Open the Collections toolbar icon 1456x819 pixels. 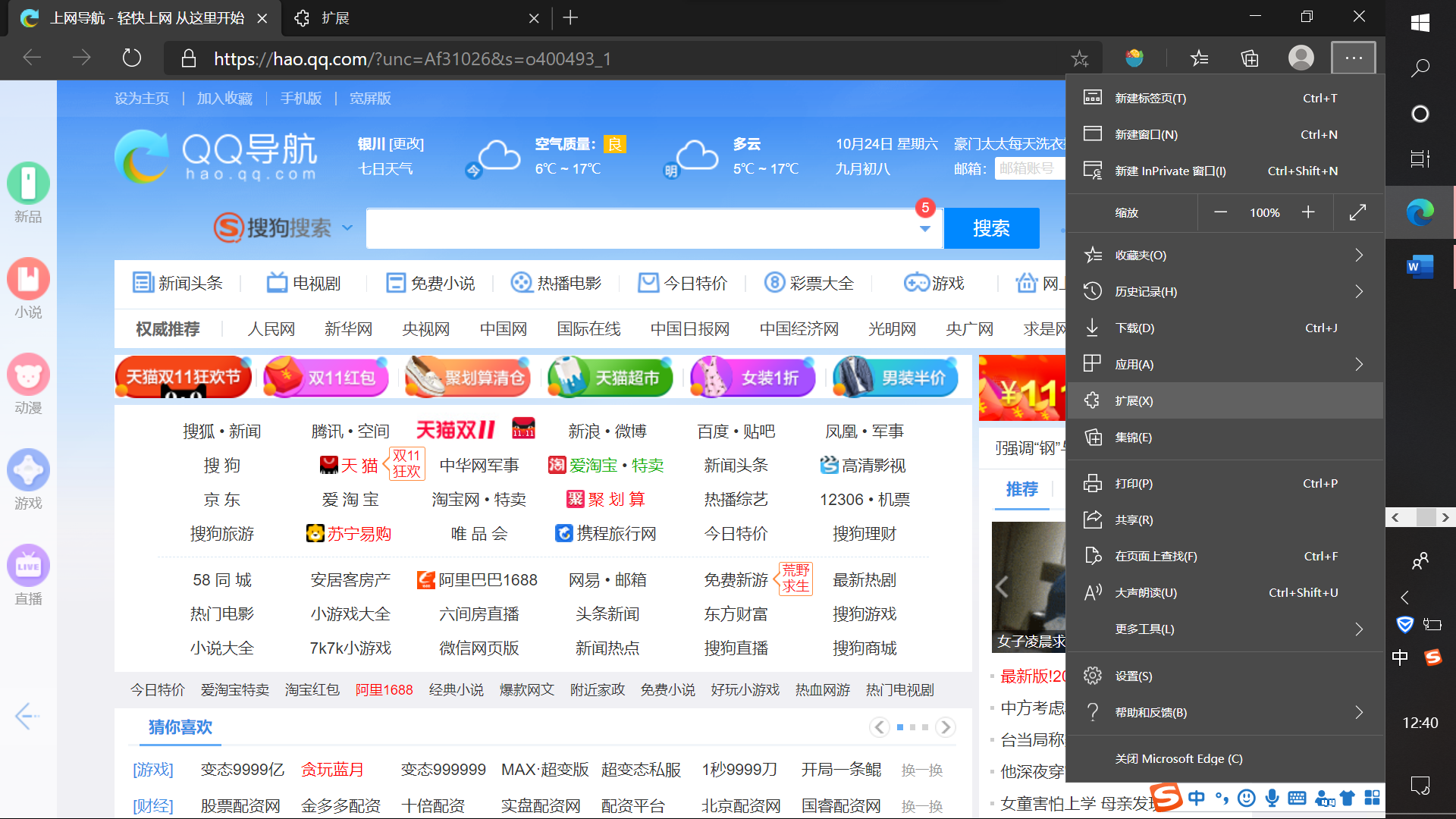(1250, 58)
